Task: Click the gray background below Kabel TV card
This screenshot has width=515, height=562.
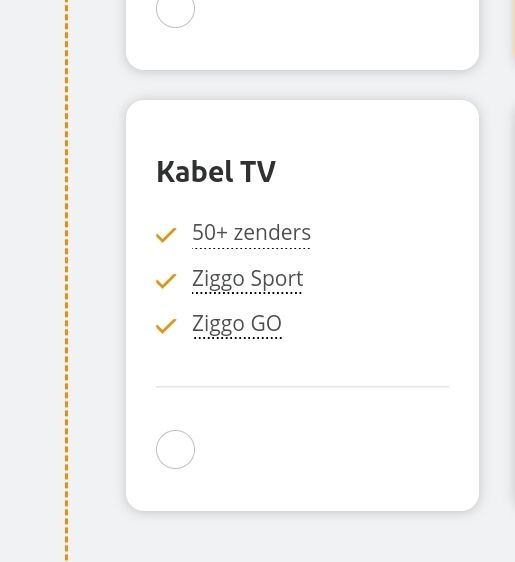Action: [x=302, y=538]
